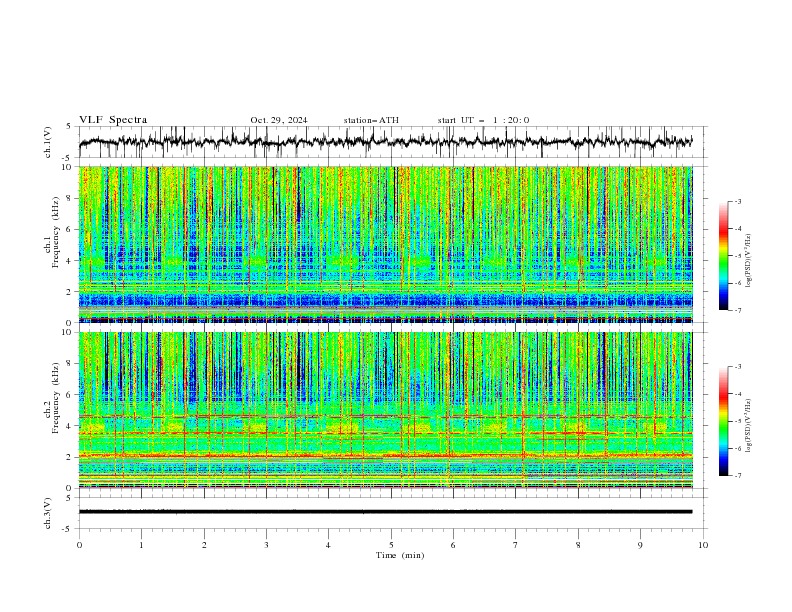Click the time axis tick "5"
This screenshot has height=612, width=792.
point(391,545)
